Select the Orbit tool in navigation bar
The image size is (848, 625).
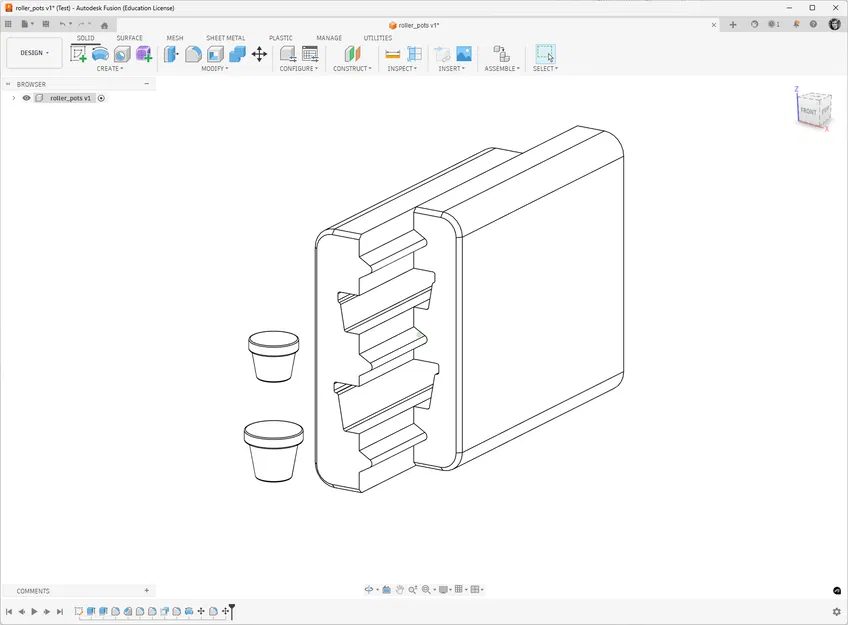(x=369, y=590)
